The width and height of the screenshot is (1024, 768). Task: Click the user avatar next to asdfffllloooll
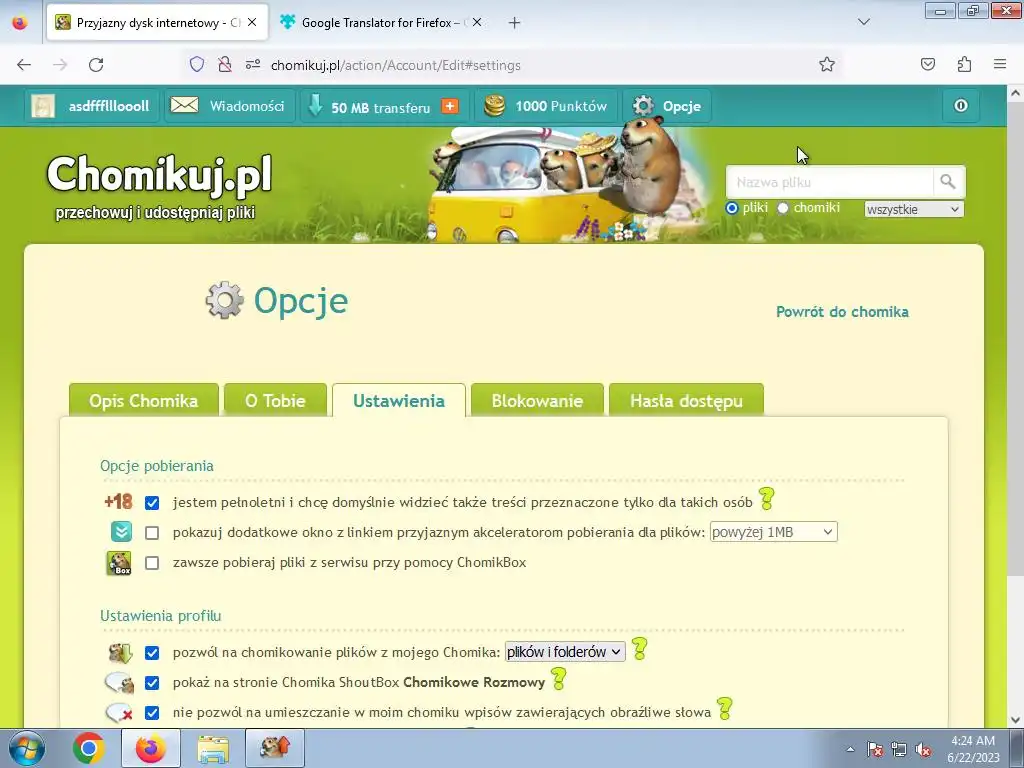(x=43, y=106)
